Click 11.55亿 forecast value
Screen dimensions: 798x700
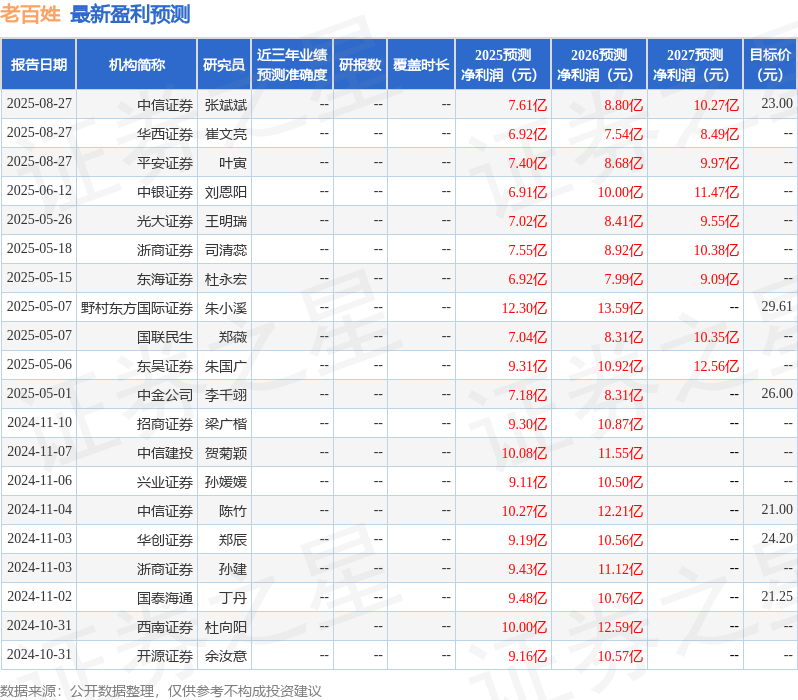coord(620,453)
